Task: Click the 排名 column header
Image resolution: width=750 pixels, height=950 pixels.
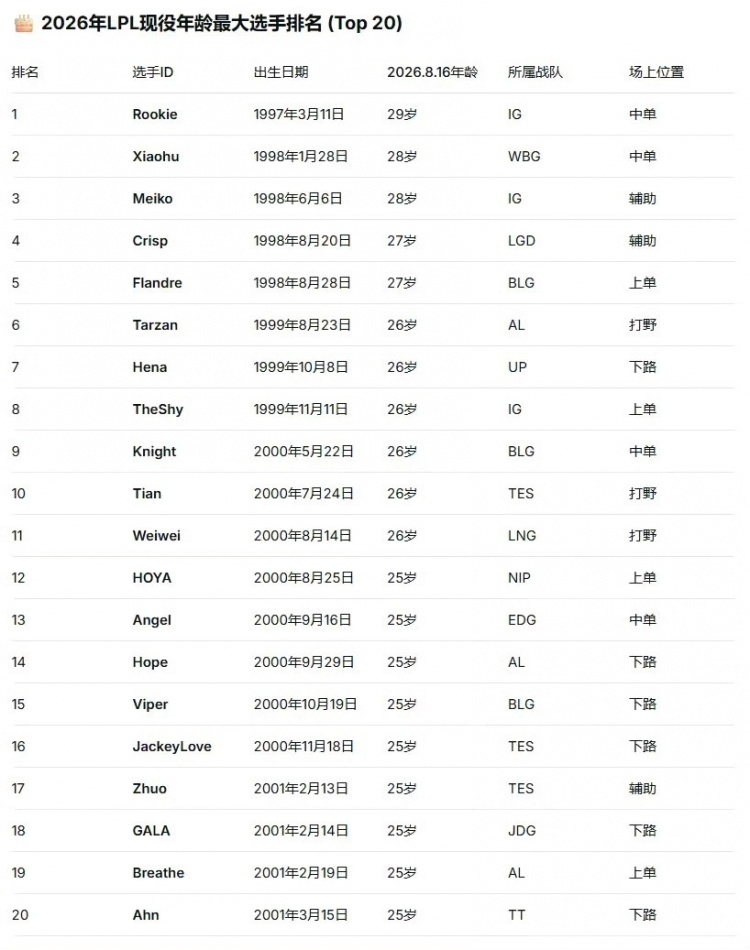Action: point(25,72)
